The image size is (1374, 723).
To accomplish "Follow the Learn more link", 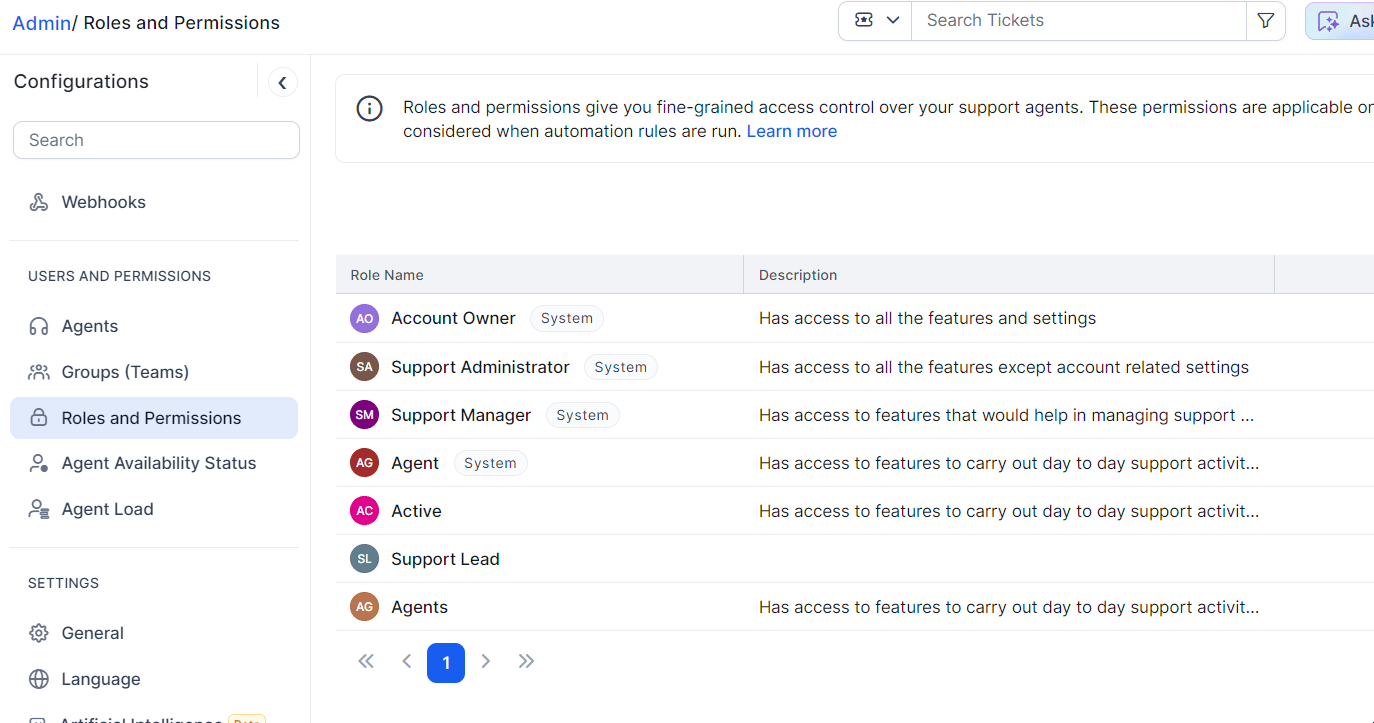I will [x=792, y=131].
